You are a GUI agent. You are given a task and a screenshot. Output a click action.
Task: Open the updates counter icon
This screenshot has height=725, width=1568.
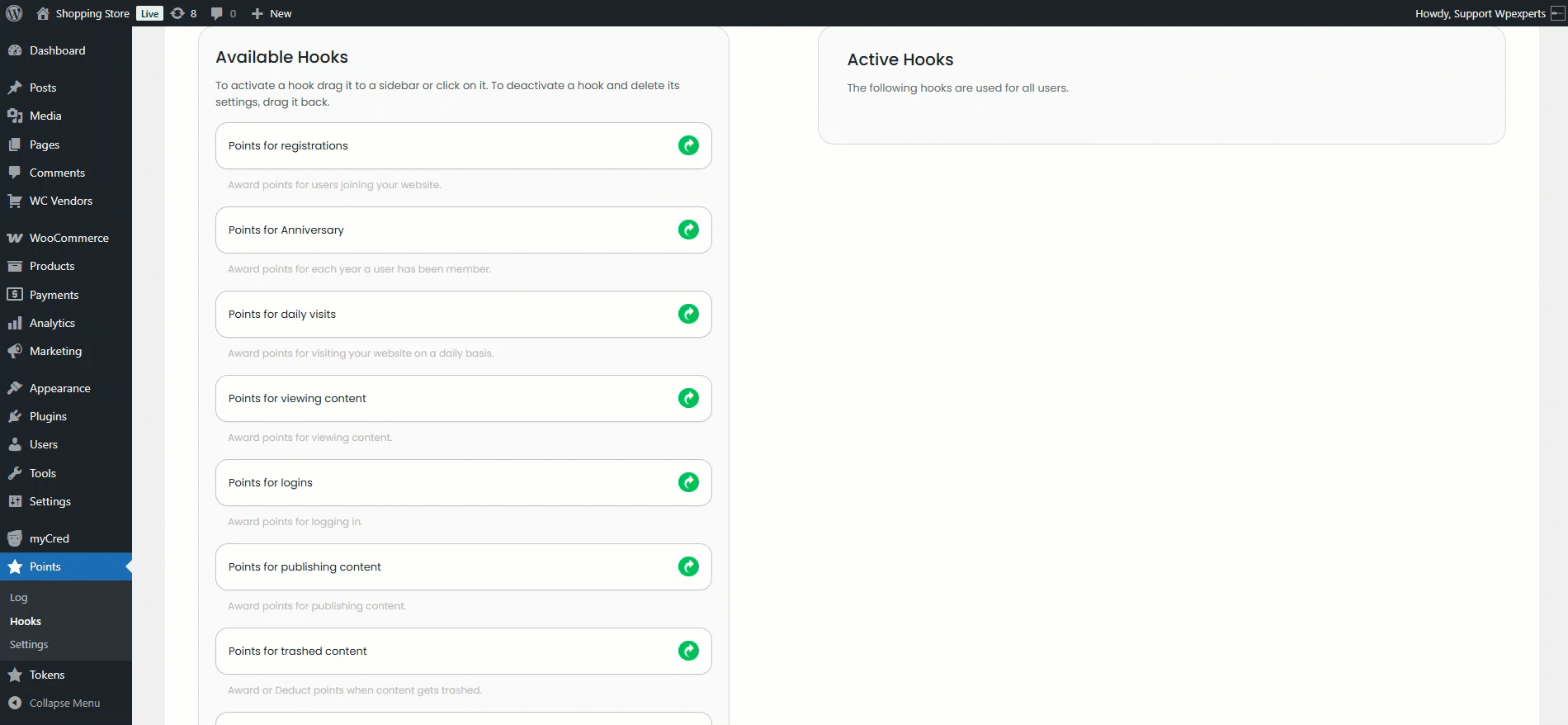(x=183, y=13)
